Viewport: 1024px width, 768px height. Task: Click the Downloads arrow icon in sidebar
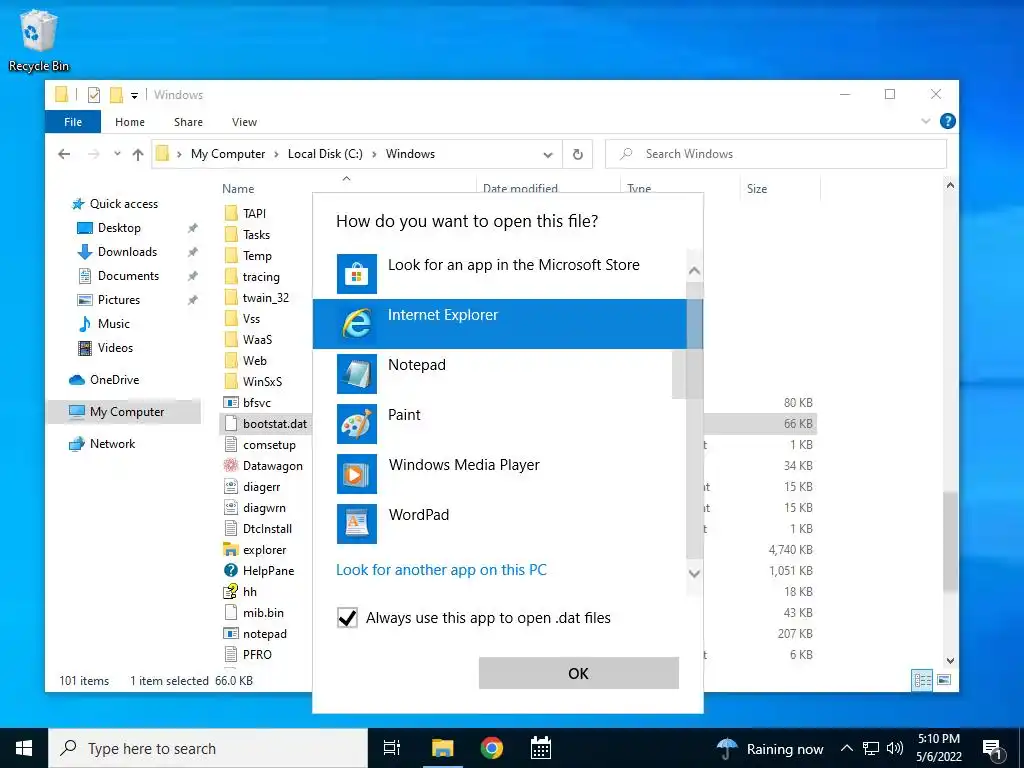pyautogui.click(x=85, y=252)
